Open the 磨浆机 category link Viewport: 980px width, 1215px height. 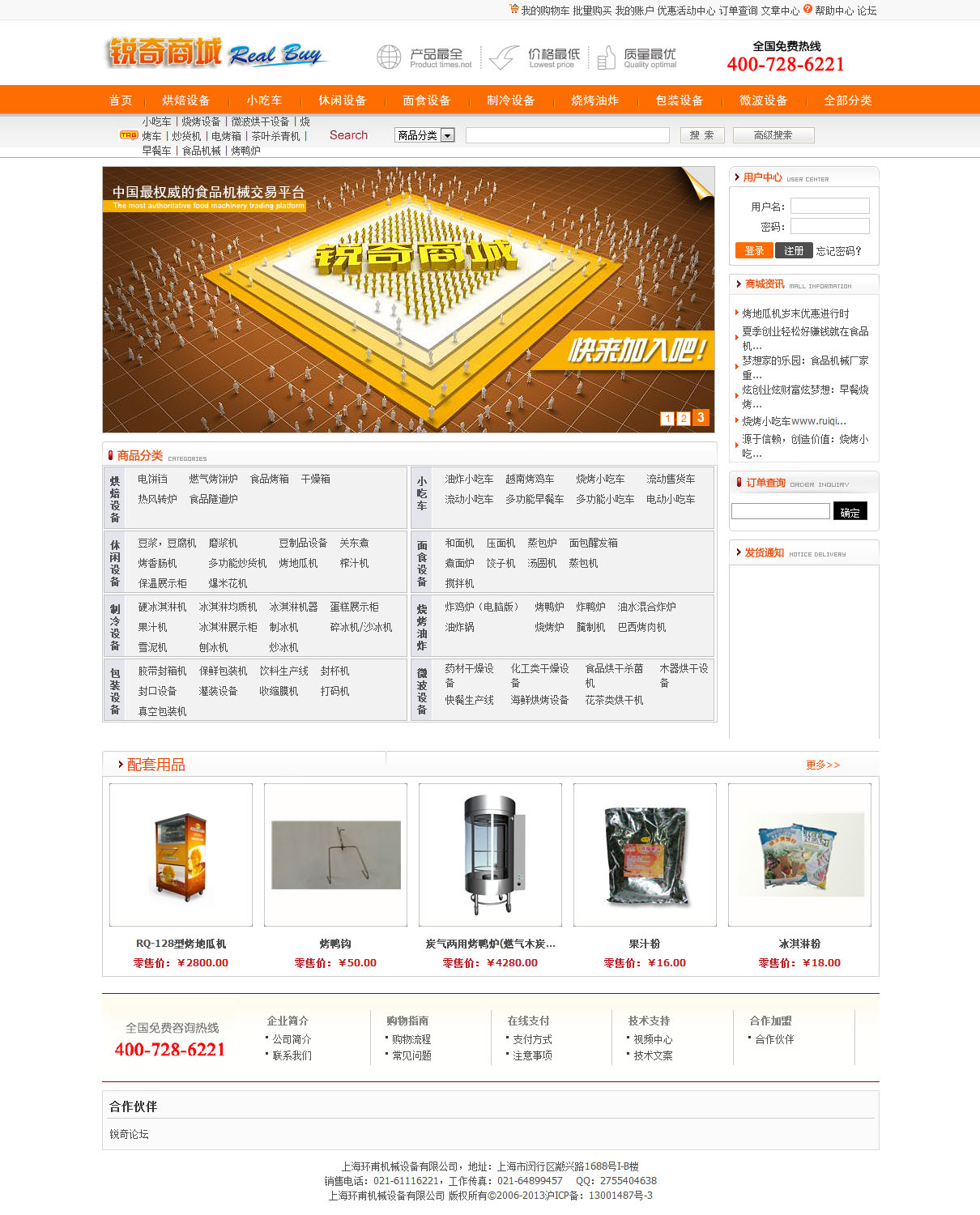(223, 543)
